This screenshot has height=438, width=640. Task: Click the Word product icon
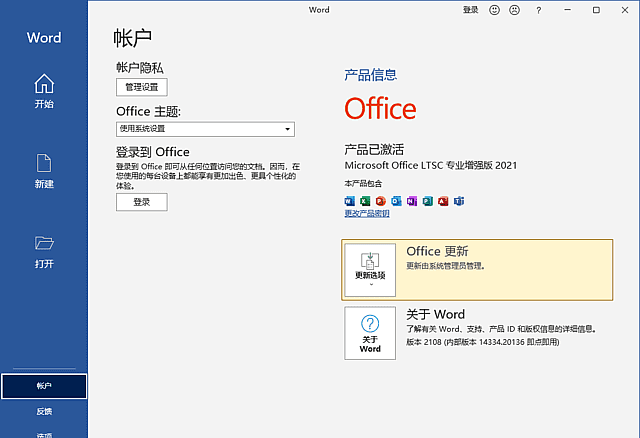350,201
